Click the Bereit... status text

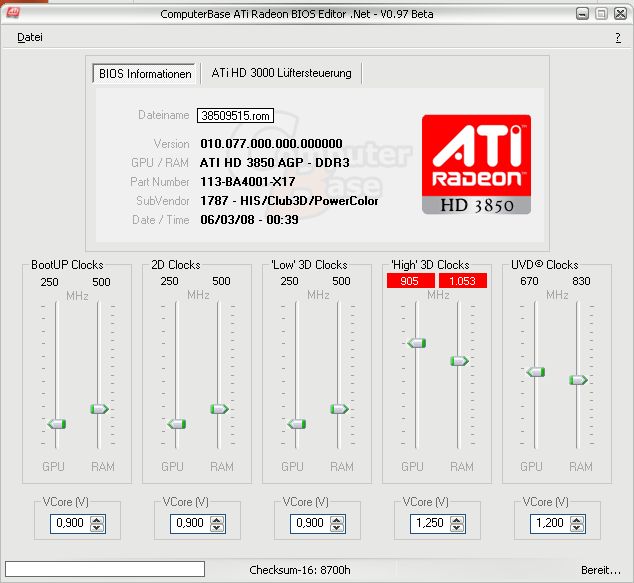click(x=601, y=570)
